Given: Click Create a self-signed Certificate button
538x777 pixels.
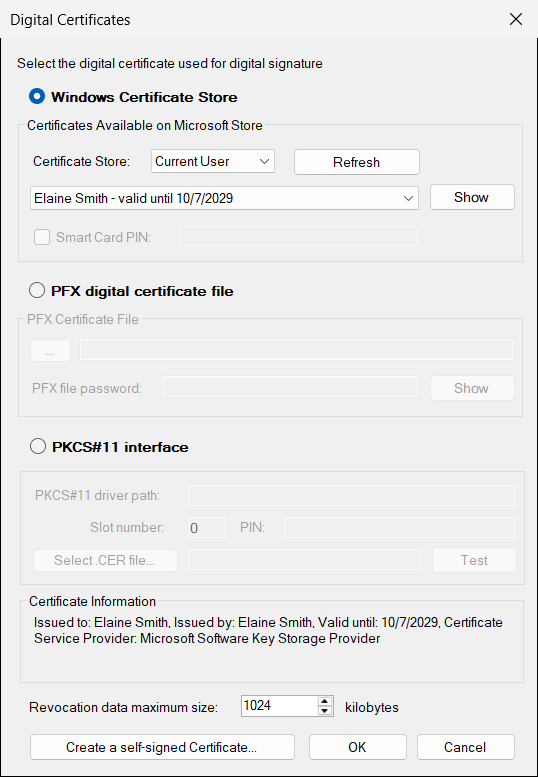Looking at the screenshot, I should (x=162, y=747).
